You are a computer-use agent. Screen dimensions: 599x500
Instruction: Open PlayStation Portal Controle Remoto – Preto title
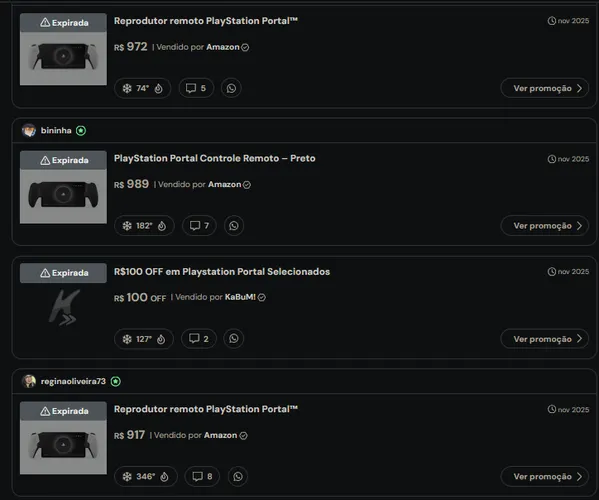tap(215, 158)
